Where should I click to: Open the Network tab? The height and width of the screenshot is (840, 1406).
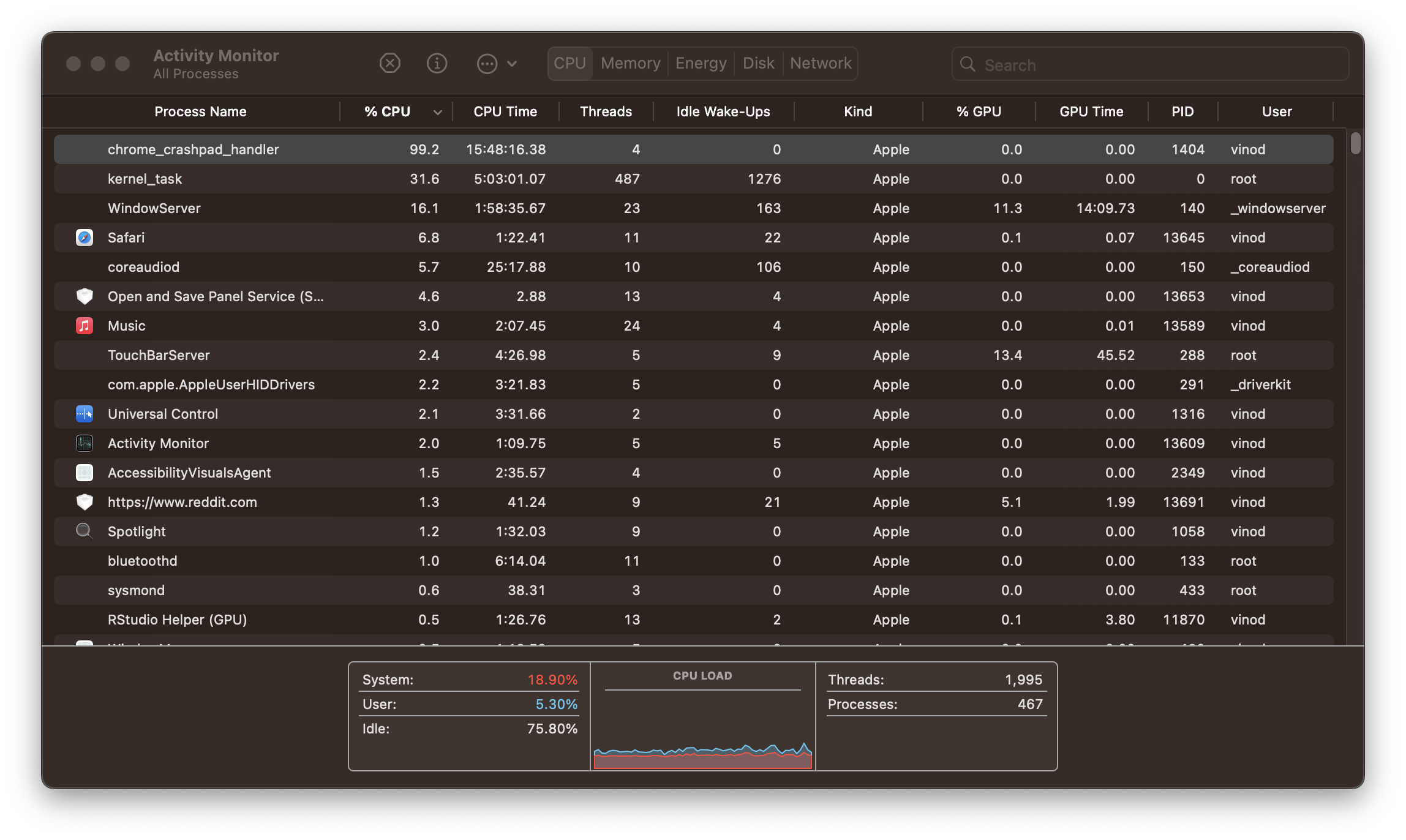820,63
